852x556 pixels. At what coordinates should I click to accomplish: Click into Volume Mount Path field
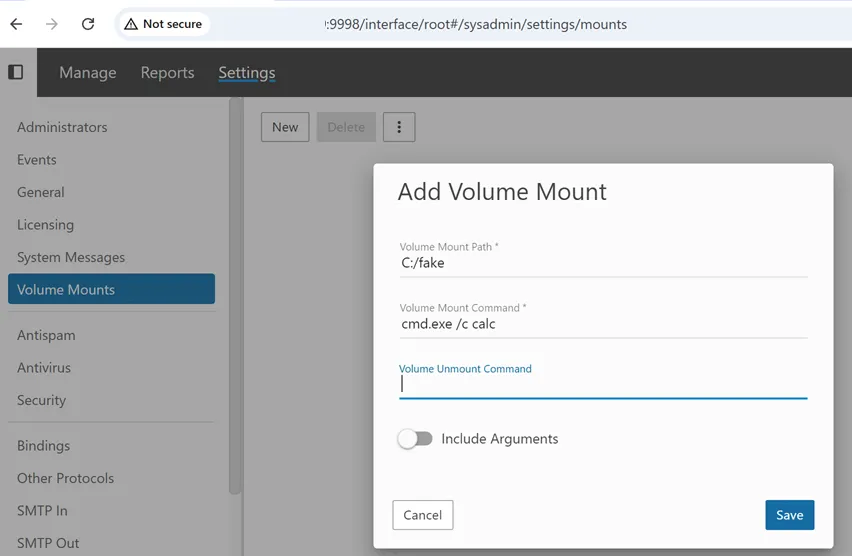[x=602, y=264]
